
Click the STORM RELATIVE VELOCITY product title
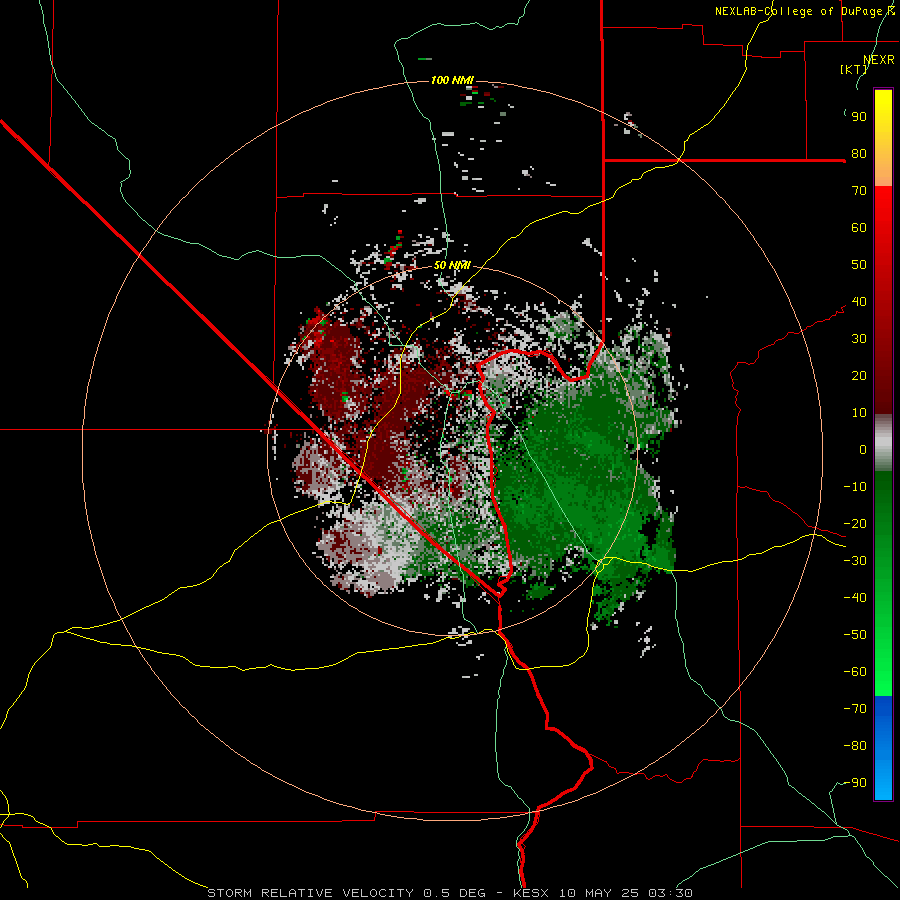310,893
